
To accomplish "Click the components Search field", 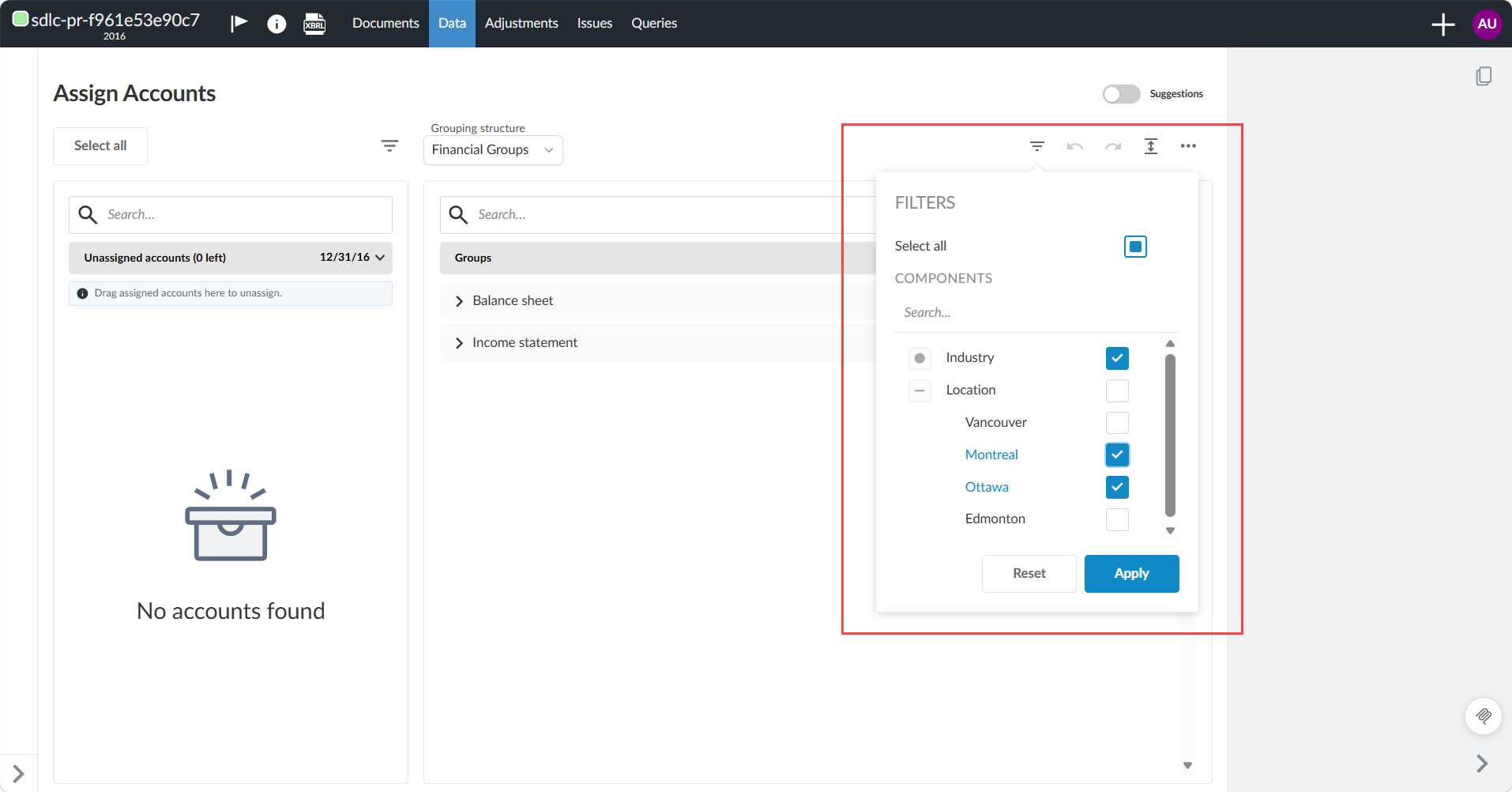I will tap(1036, 313).
